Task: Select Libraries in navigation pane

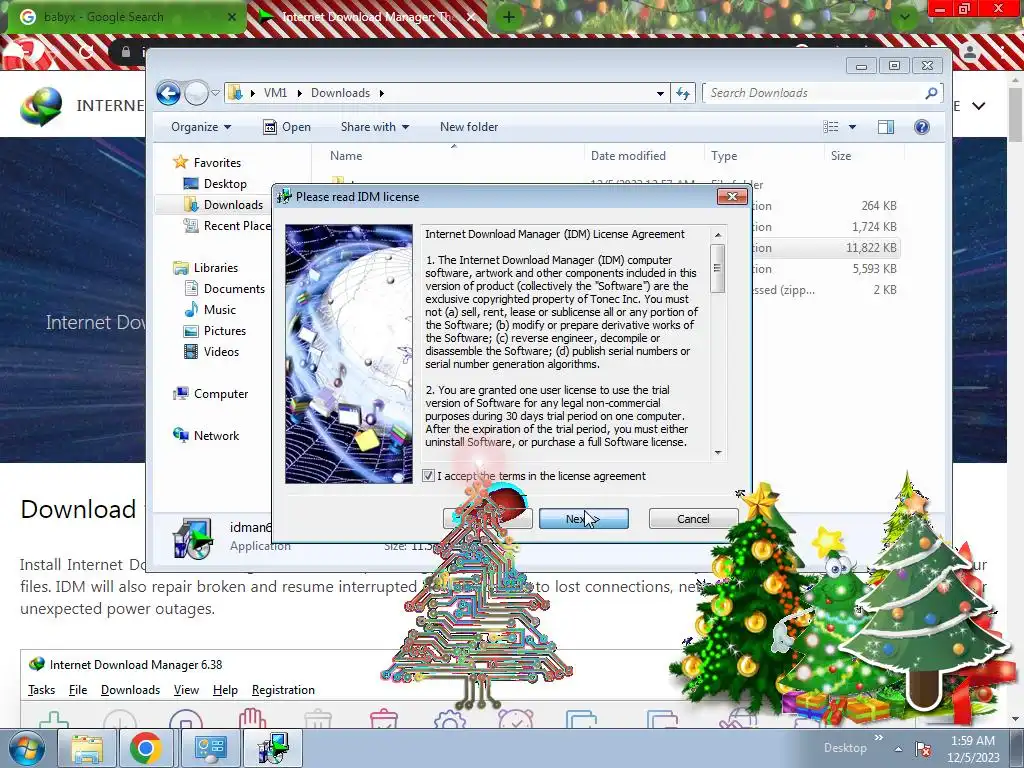Action: [206, 268]
